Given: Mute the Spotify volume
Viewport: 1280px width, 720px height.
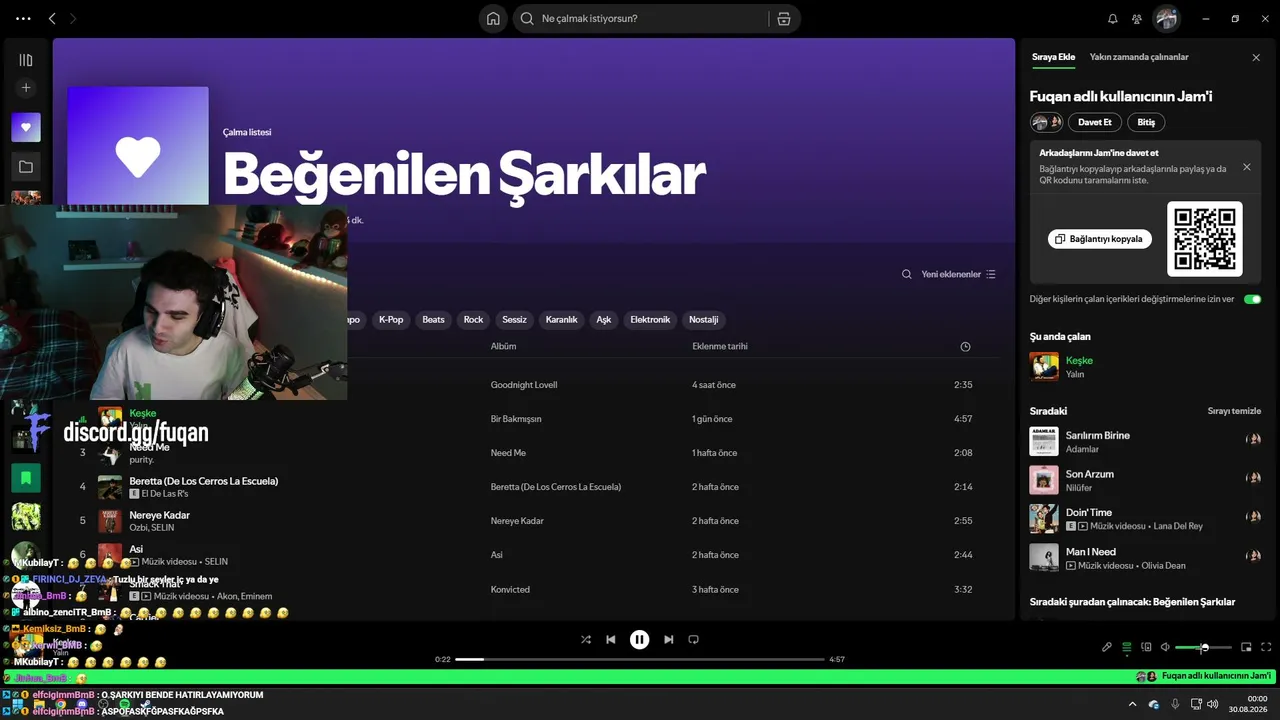Looking at the screenshot, I should pyautogui.click(x=1165, y=647).
